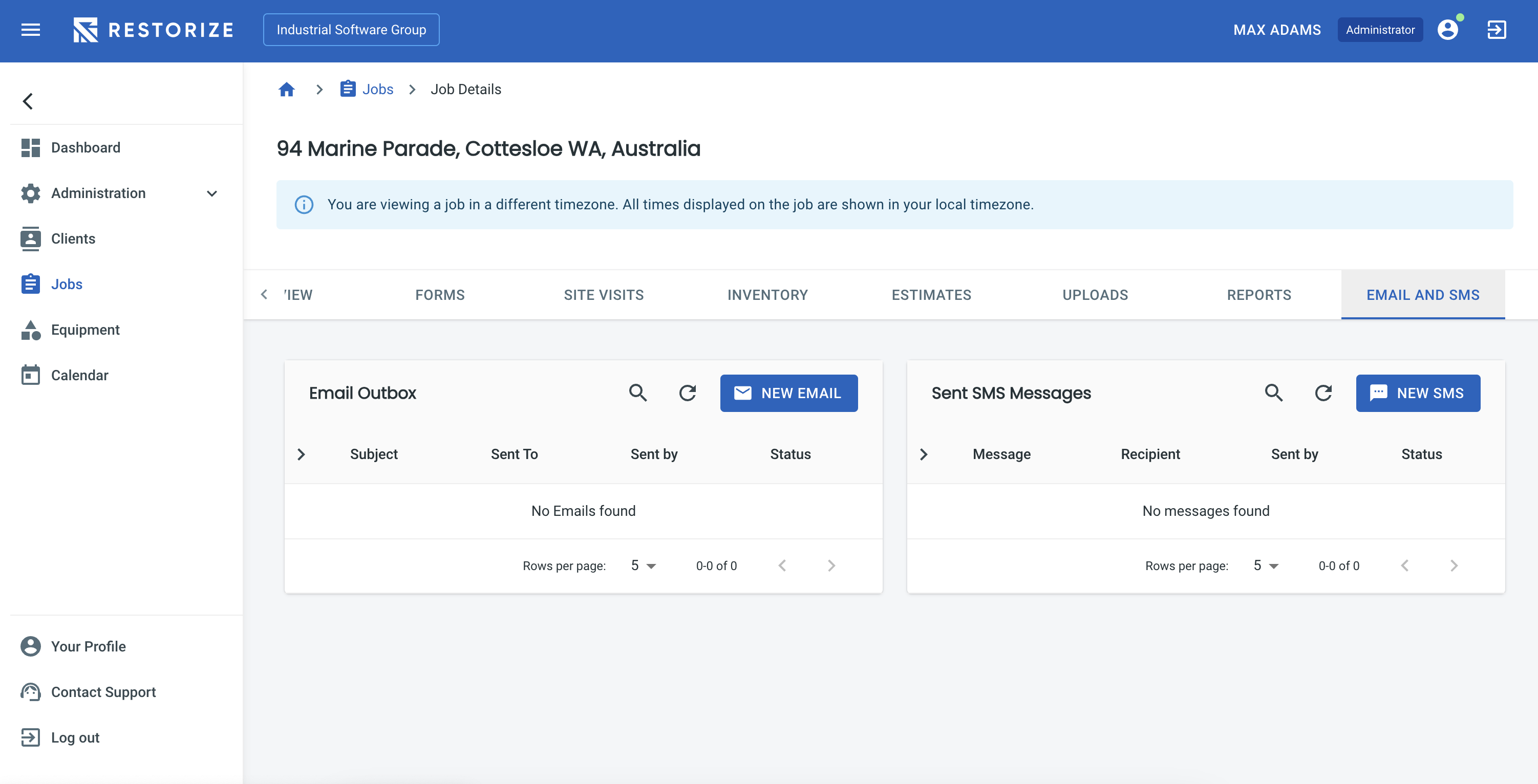
Task: Click the Dashboard icon in the sidebar
Action: click(x=30, y=147)
